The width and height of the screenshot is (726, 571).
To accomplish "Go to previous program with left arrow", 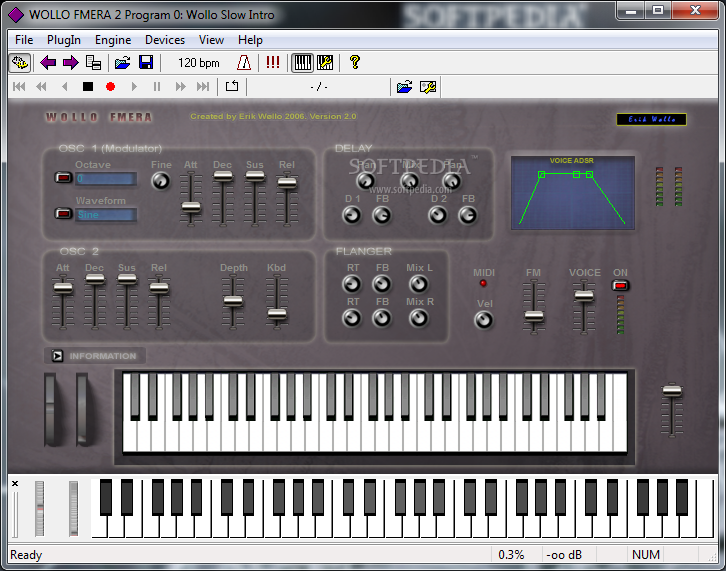I will point(48,63).
